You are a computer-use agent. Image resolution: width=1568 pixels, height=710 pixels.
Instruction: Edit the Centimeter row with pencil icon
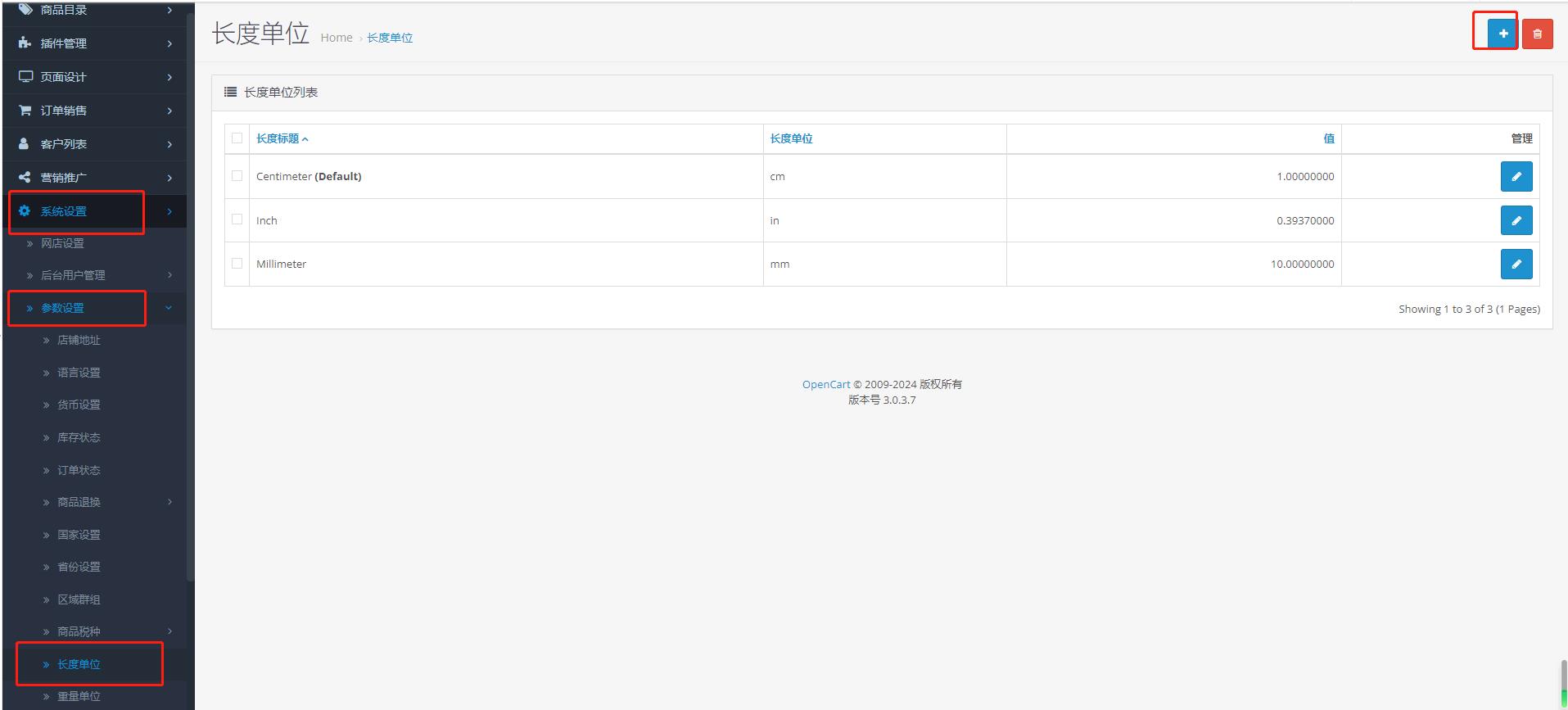[1516, 176]
